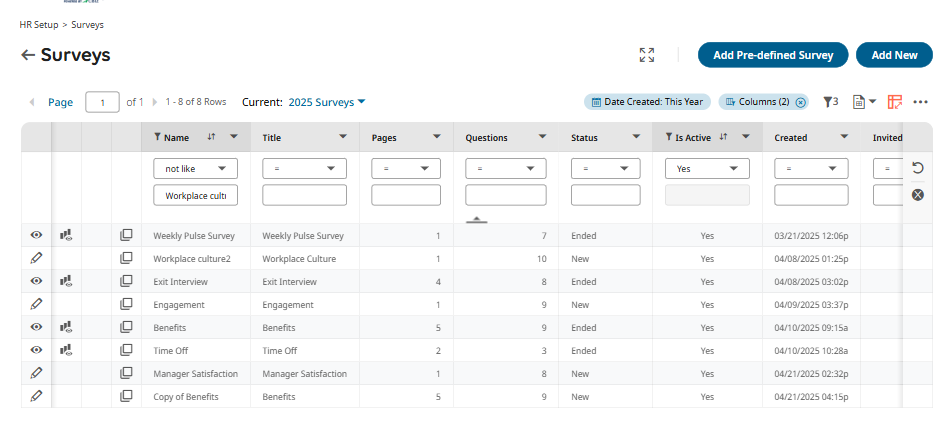Open Questions column header menu arrow
The height and width of the screenshot is (448, 952).
pyautogui.click(x=542, y=137)
